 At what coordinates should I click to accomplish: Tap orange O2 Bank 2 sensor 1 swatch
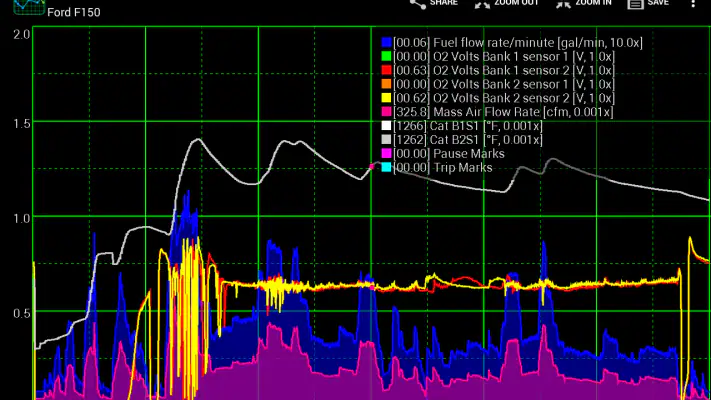pyautogui.click(x=386, y=84)
